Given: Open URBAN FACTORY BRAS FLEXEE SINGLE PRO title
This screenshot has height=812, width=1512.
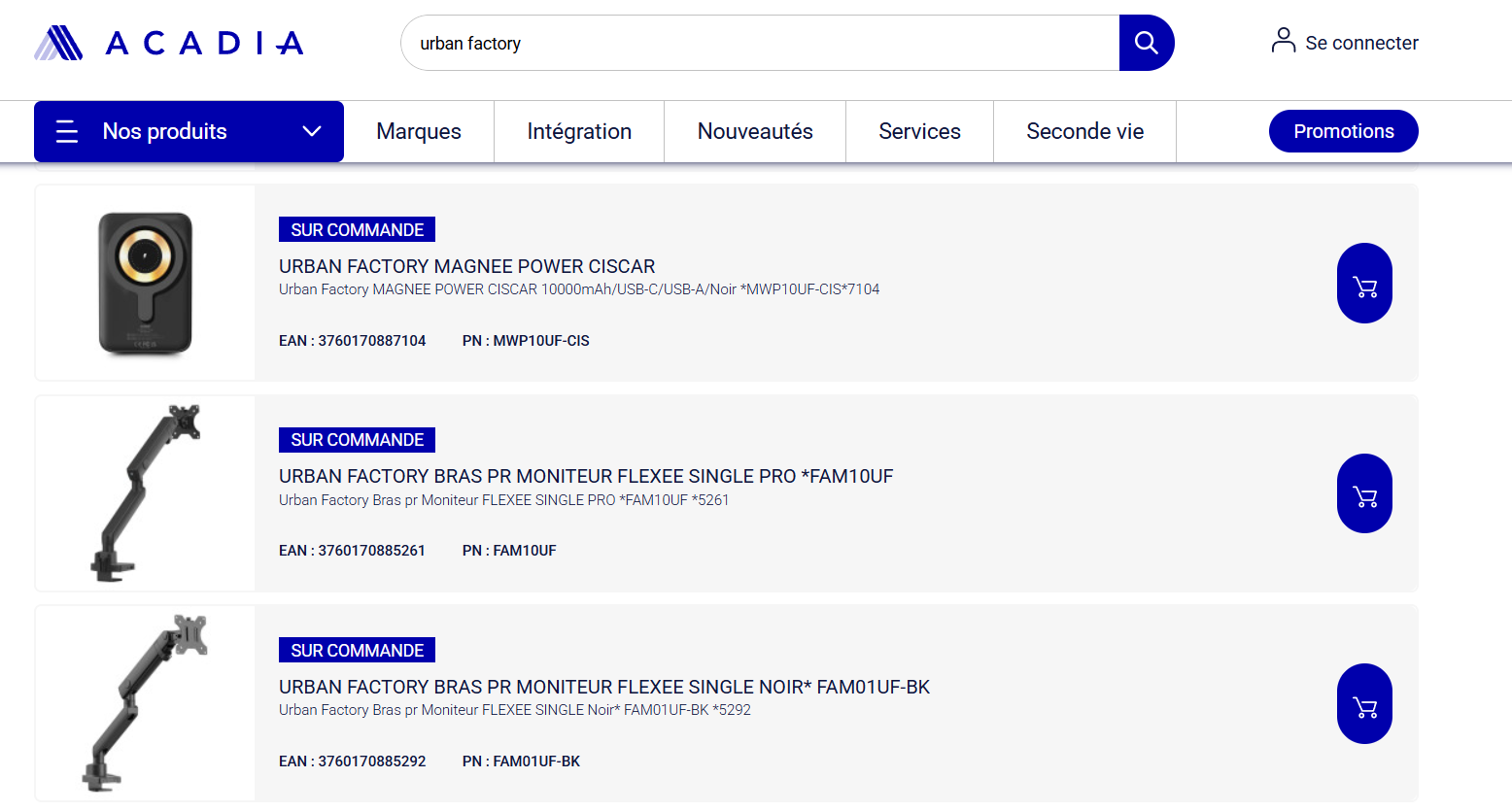Looking at the screenshot, I should coord(586,476).
